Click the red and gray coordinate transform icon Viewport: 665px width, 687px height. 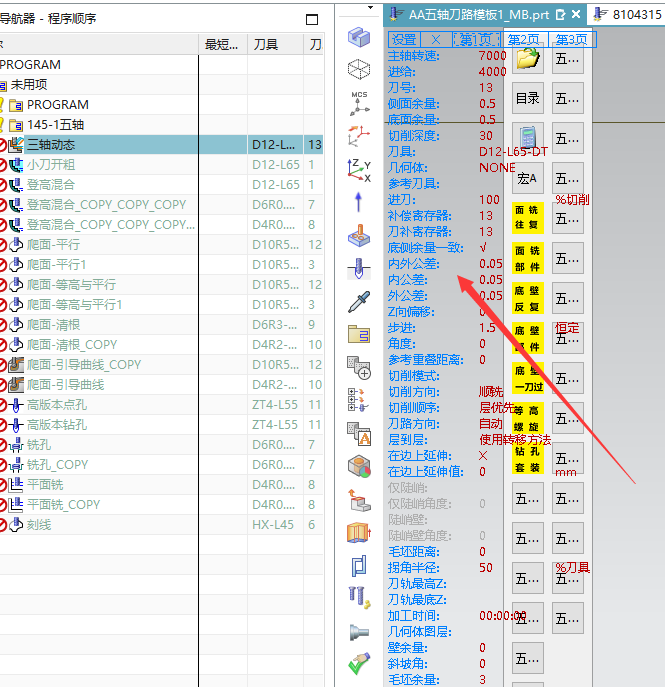[359, 136]
